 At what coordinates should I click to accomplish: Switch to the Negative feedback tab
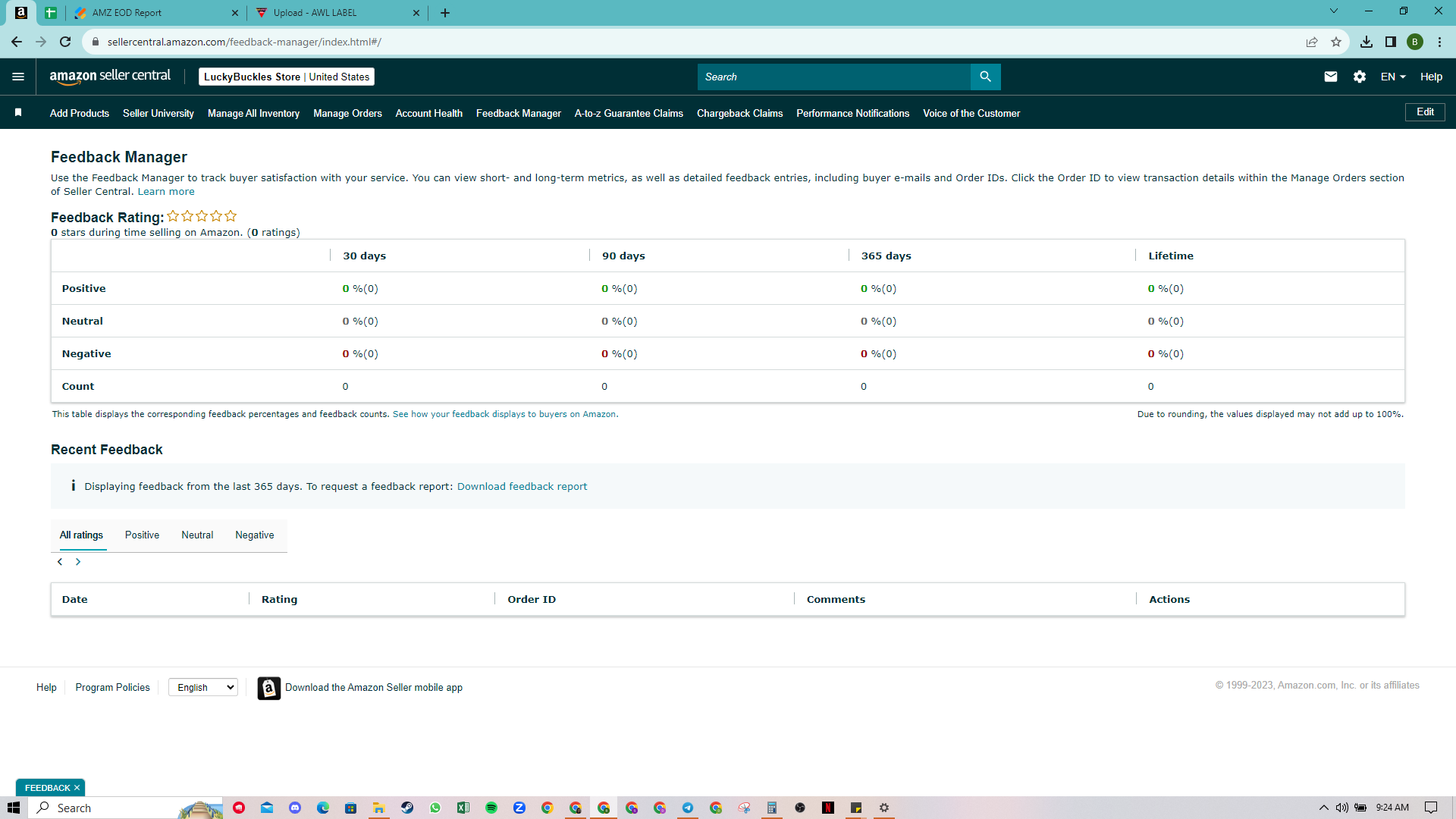(x=255, y=535)
